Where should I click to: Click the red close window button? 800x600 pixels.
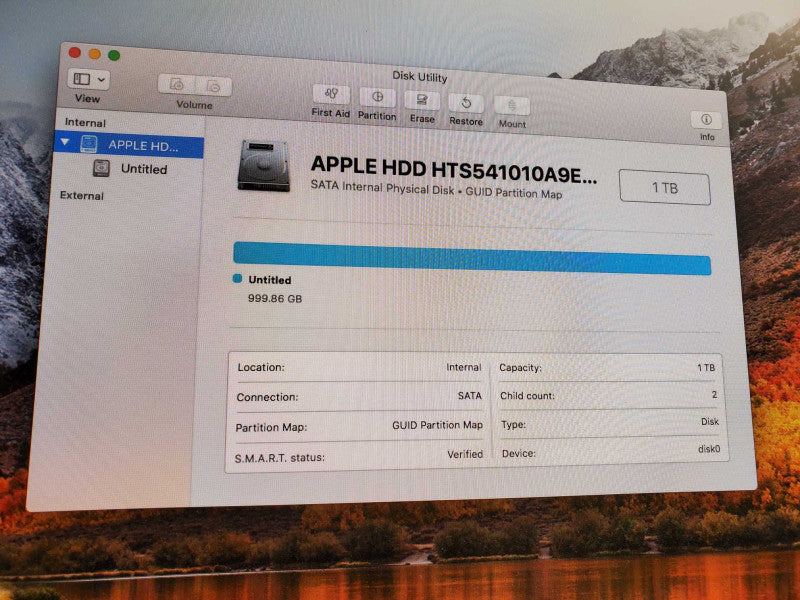point(74,52)
